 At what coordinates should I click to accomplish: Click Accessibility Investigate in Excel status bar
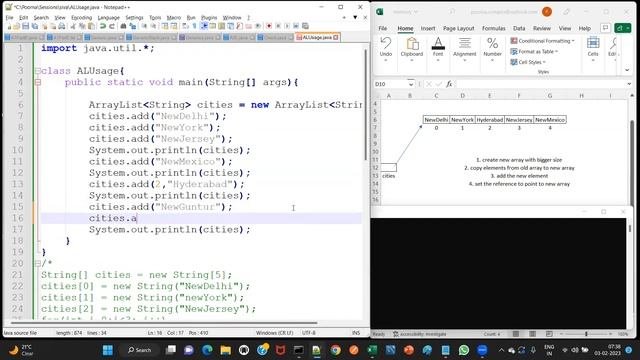tap(420, 334)
